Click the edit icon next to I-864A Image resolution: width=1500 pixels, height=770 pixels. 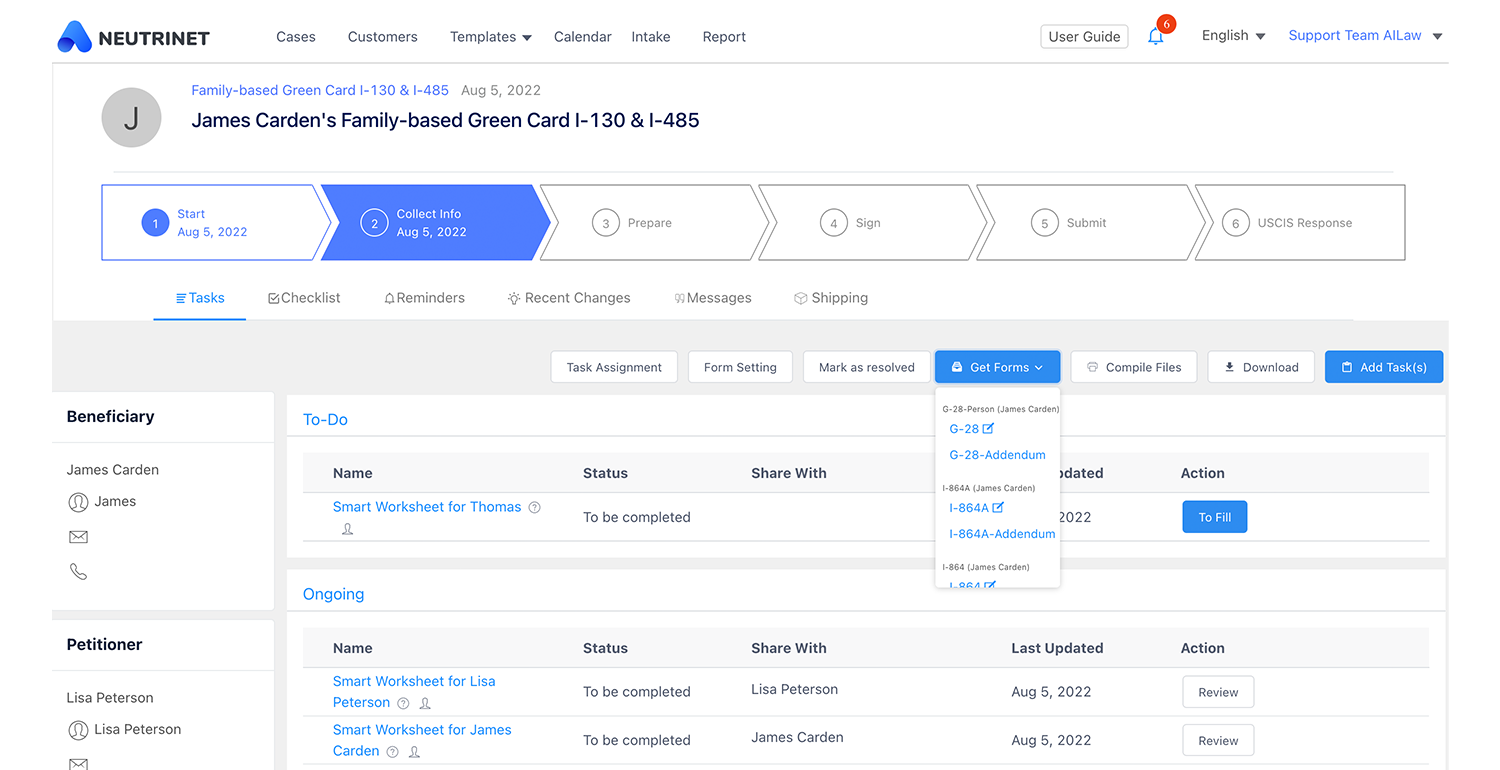(x=998, y=508)
